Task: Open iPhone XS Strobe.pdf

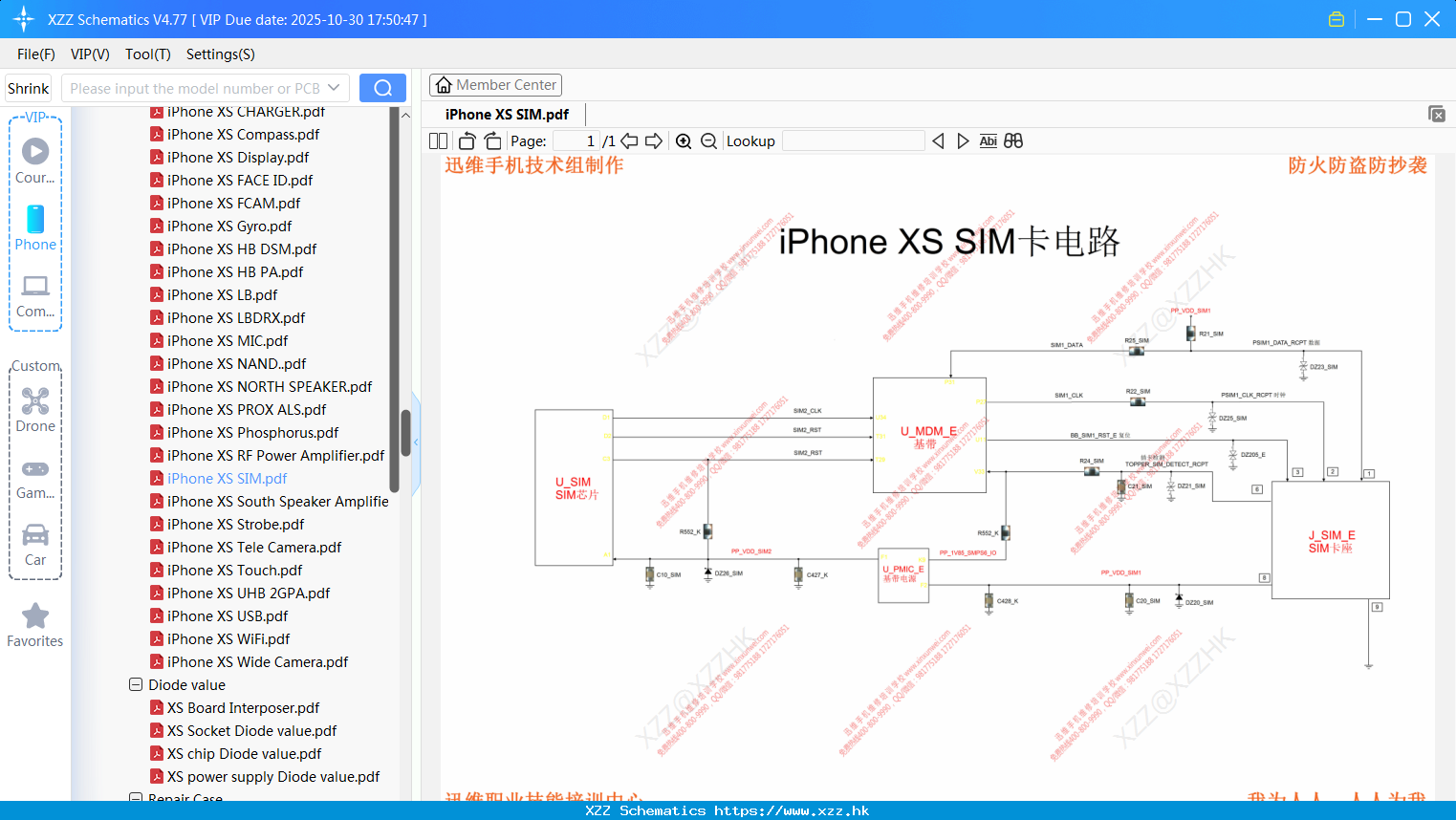Action: point(235,525)
